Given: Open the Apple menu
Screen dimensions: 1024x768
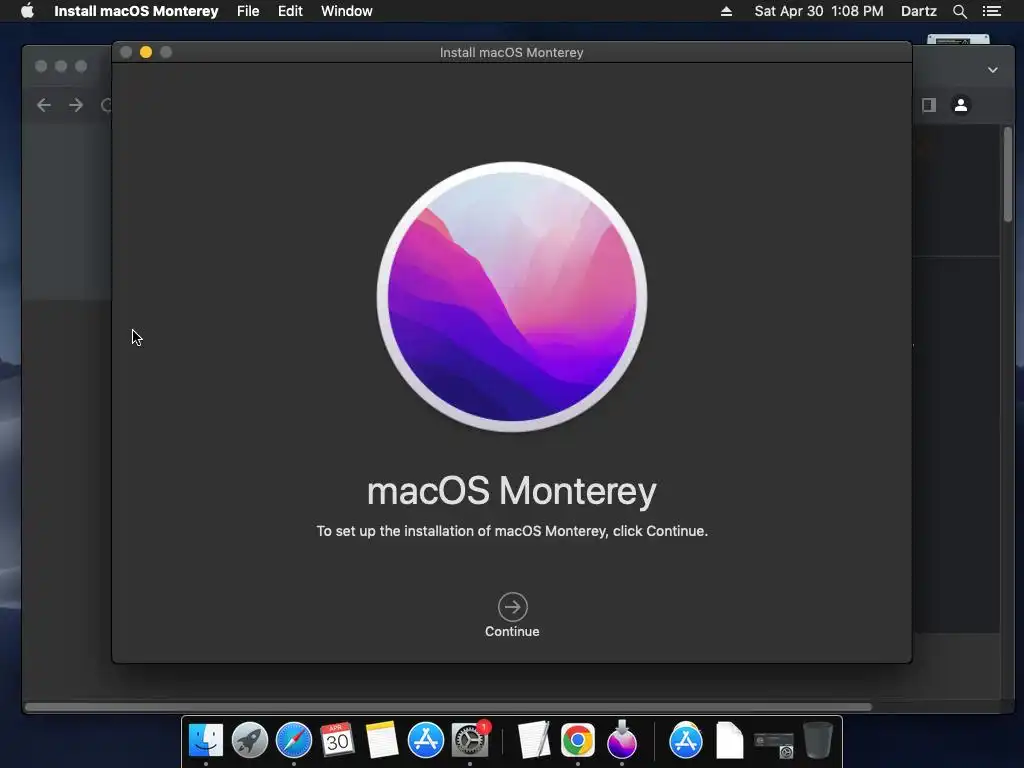Looking at the screenshot, I should [27, 11].
